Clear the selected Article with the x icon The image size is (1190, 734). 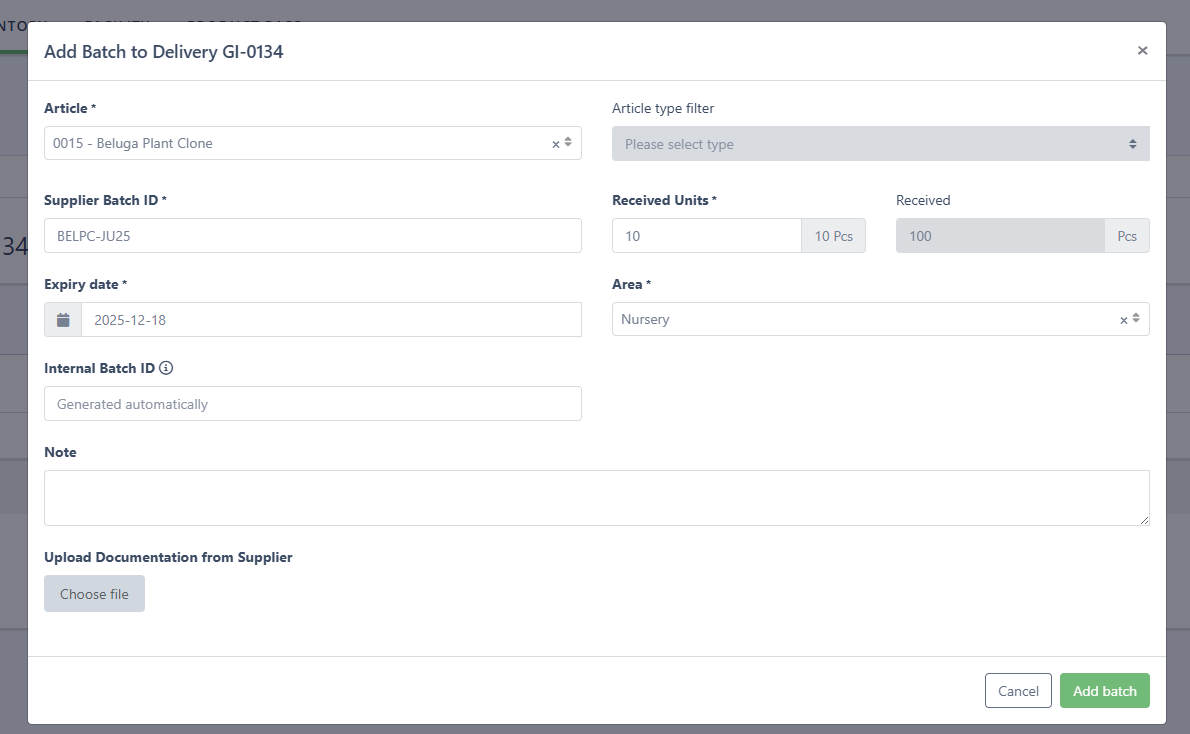click(556, 144)
